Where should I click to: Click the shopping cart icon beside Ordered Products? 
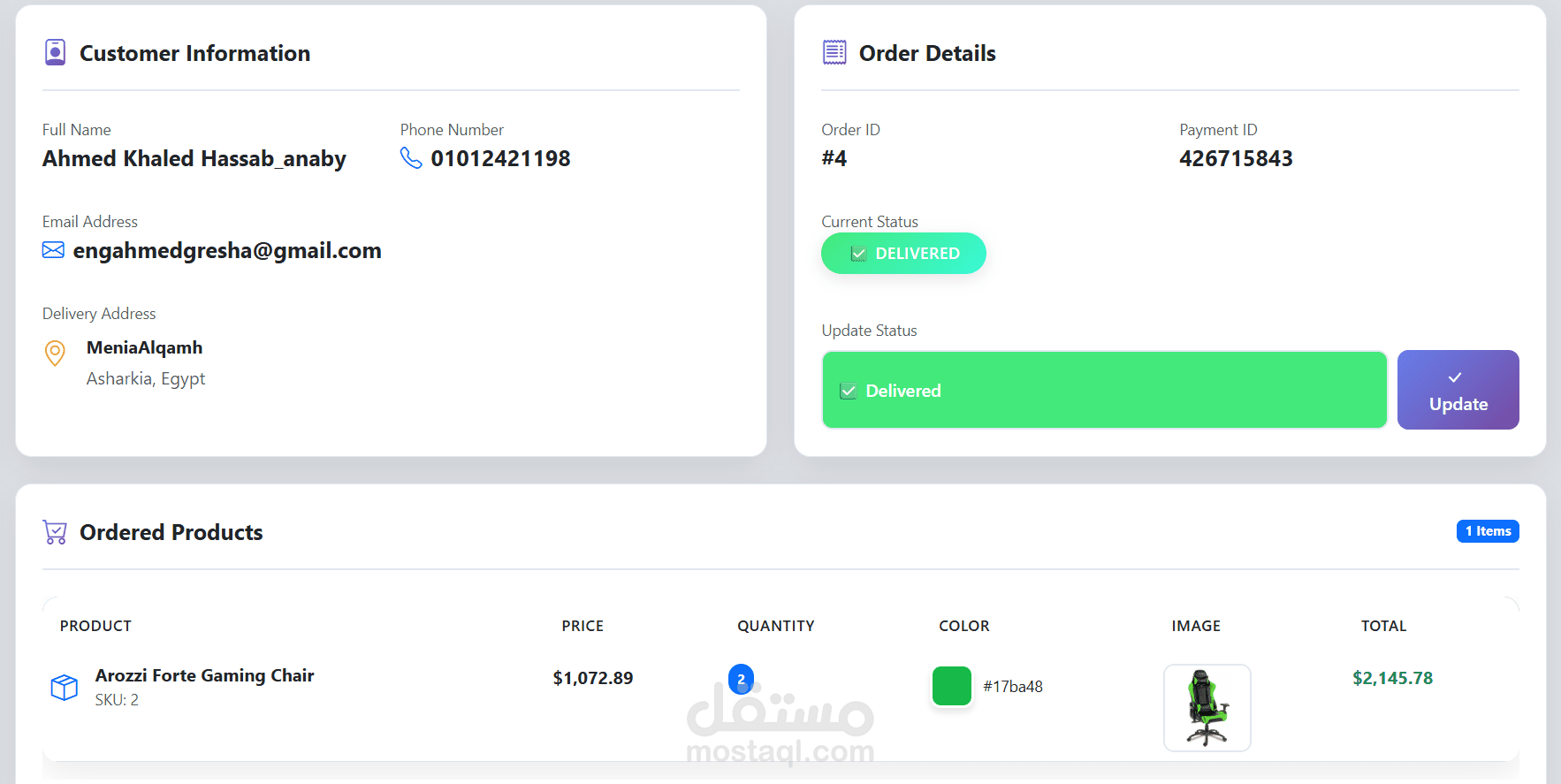[x=55, y=532]
